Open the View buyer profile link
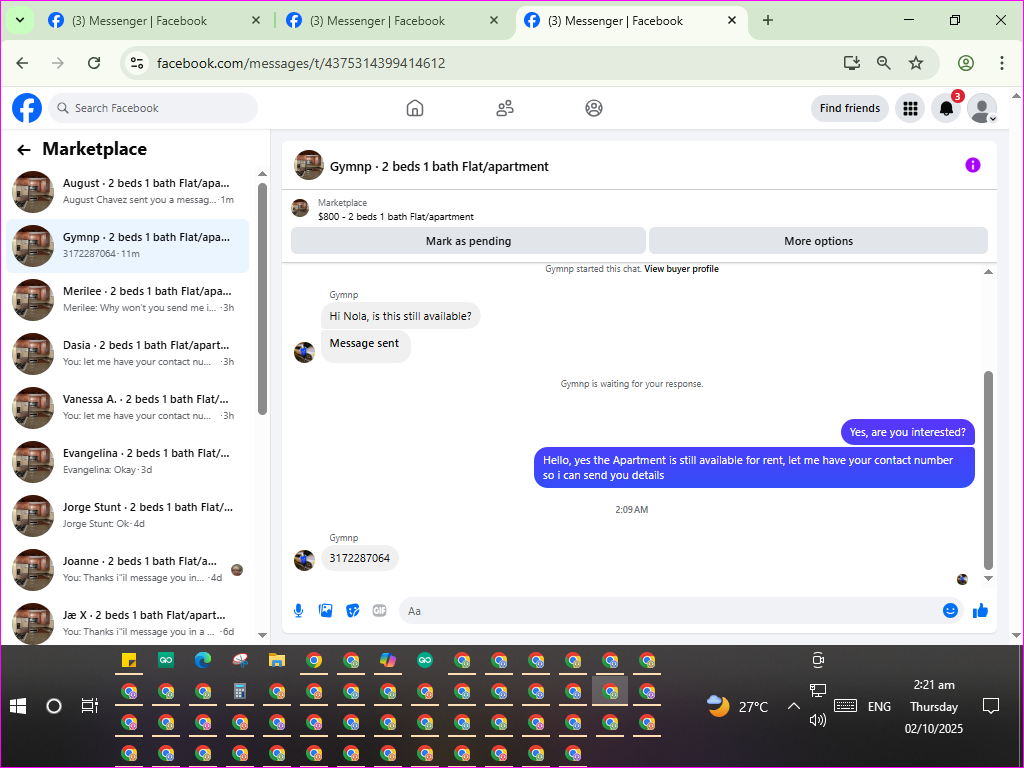This screenshot has width=1024, height=768. (x=681, y=269)
